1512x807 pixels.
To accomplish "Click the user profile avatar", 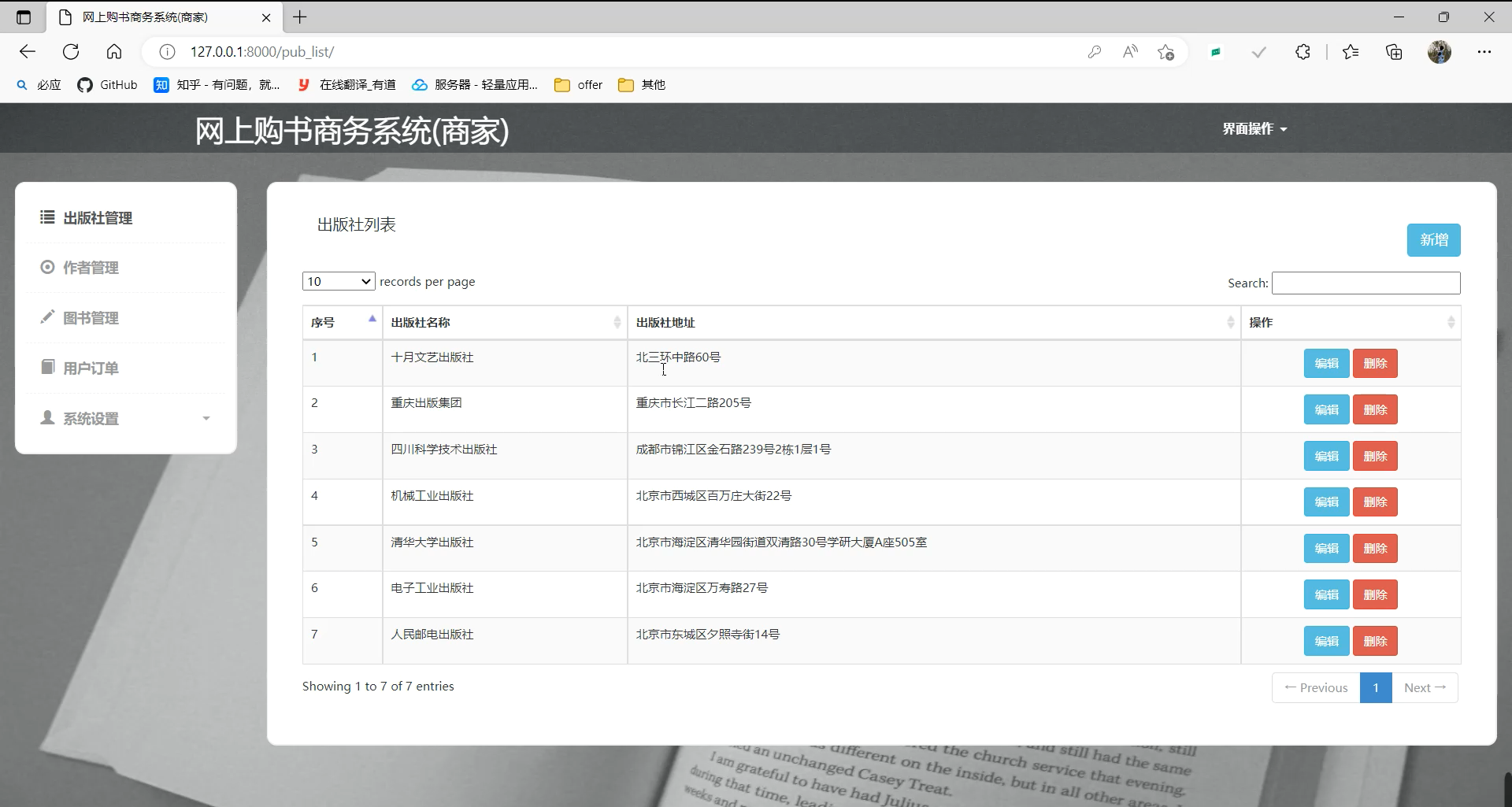I will [1440, 52].
